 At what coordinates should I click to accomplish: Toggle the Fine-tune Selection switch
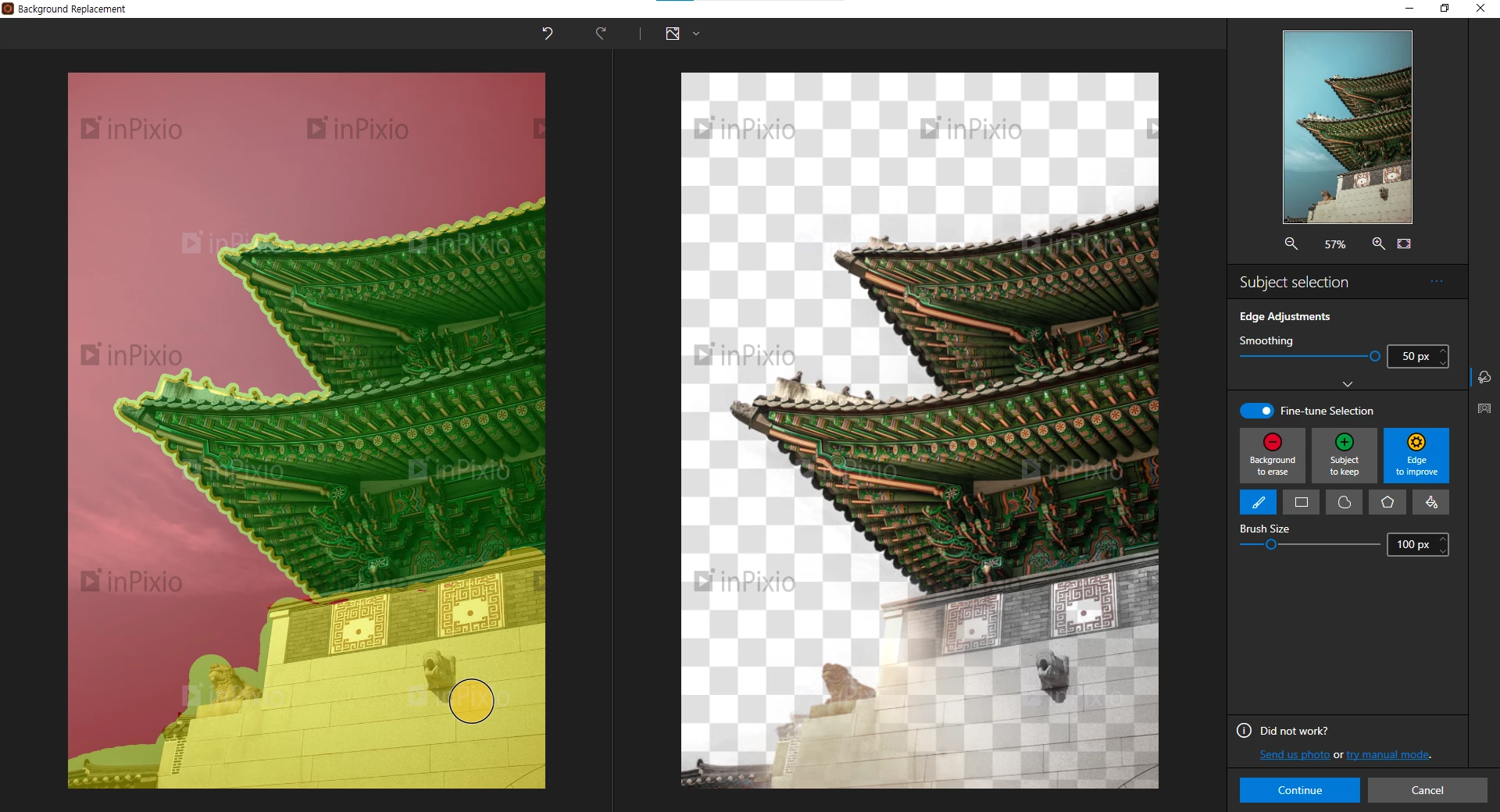coord(1256,411)
